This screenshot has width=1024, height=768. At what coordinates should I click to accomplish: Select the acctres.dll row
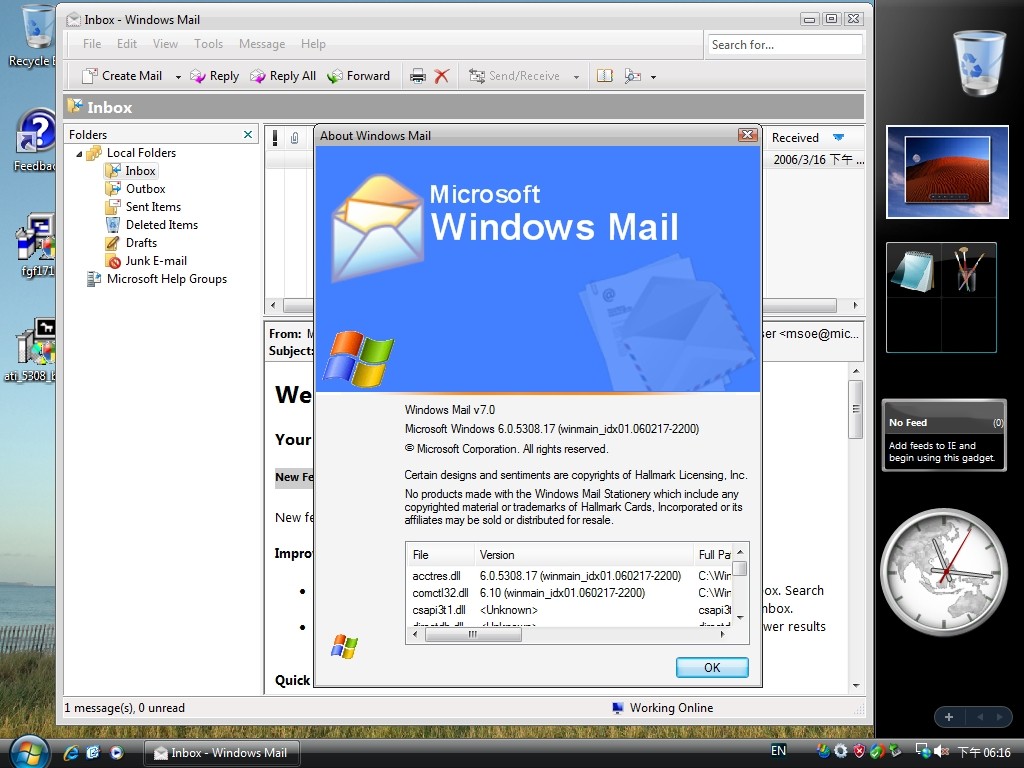(x=569, y=576)
